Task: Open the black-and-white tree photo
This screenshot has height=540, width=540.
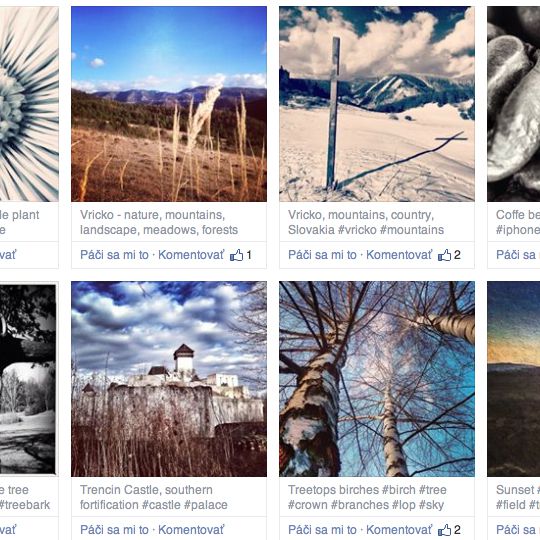Action: click(x=28, y=379)
